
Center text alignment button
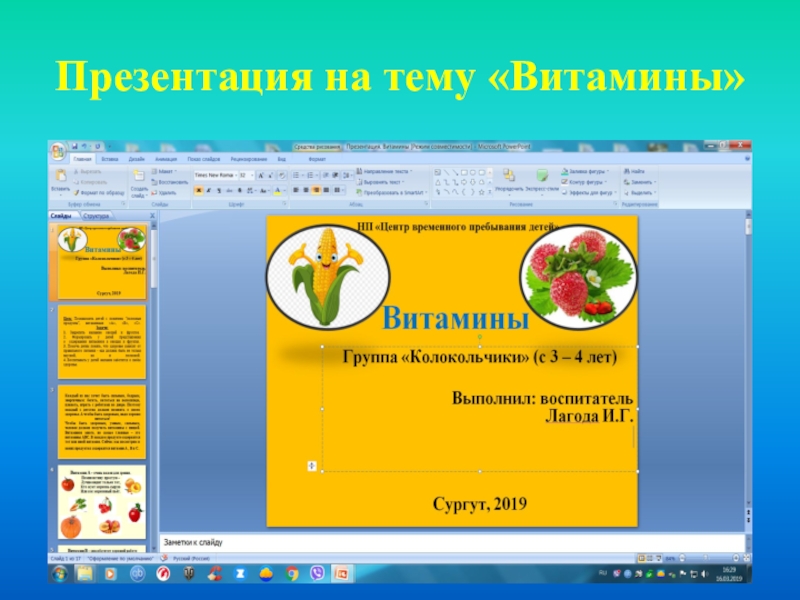pyautogui.click(x=306, y=190)
